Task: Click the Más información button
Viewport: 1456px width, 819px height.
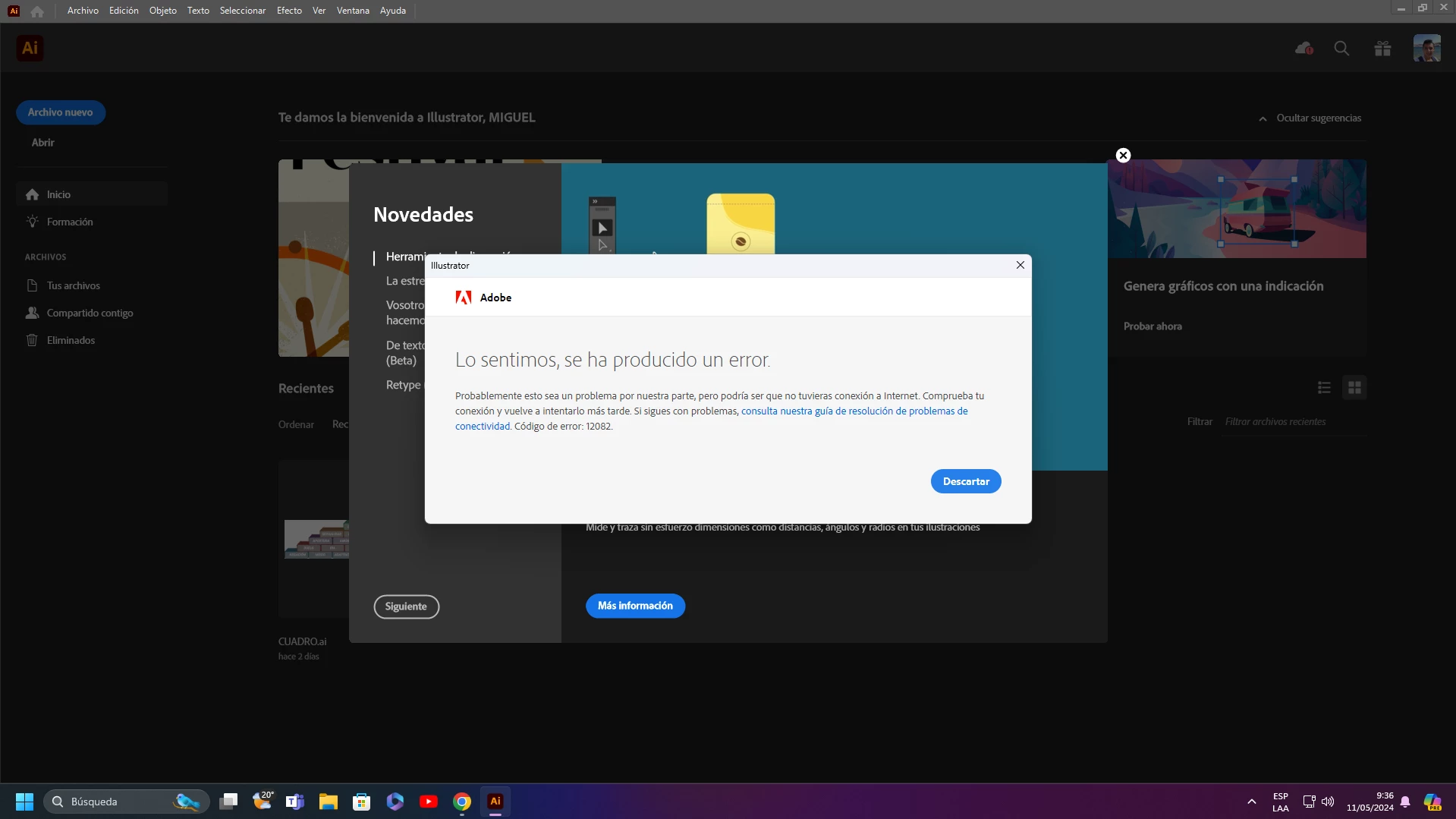Action: (635, 606)
